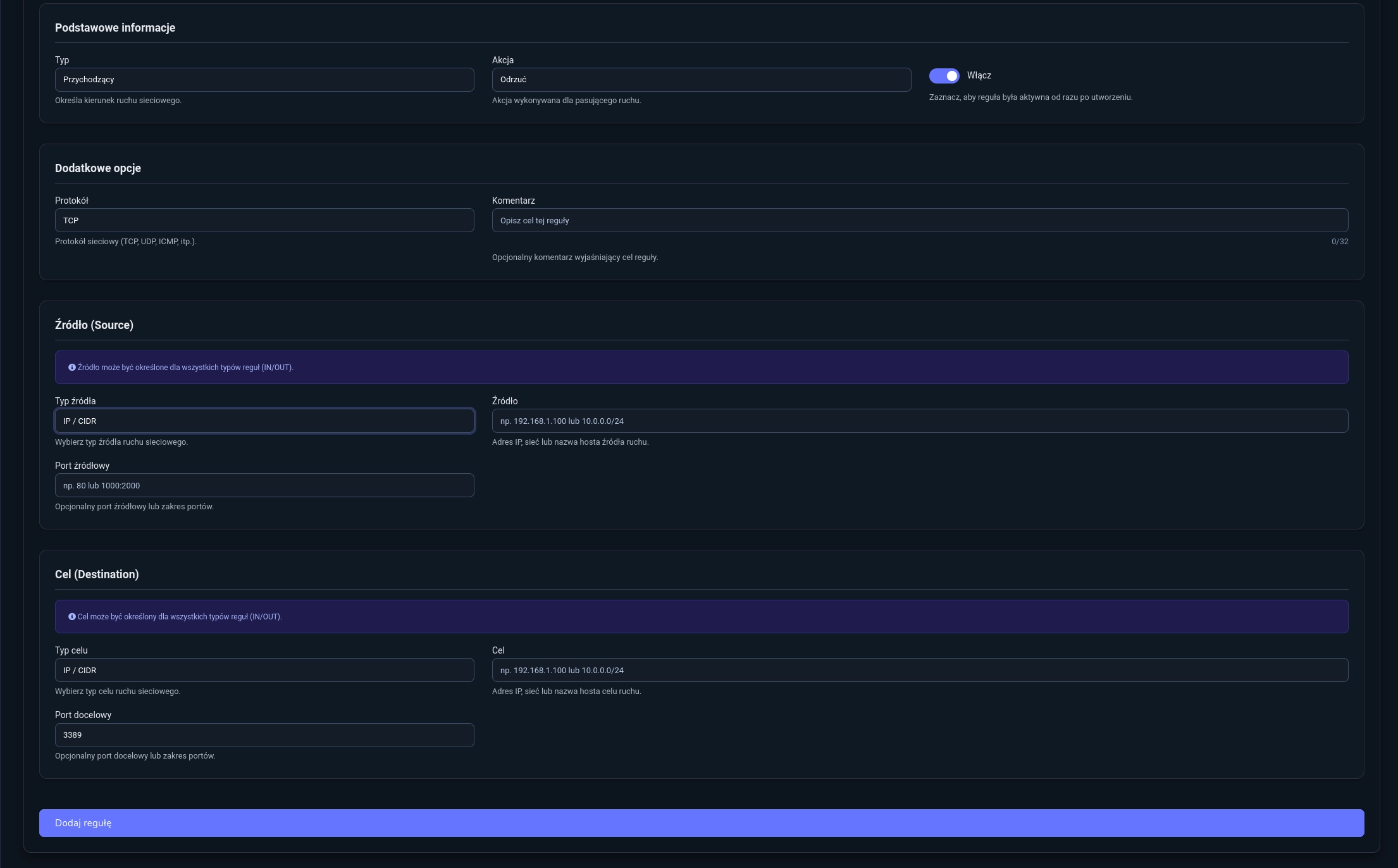
Task: Open the Typ źródła dropdown
Action: pos(264,421)
